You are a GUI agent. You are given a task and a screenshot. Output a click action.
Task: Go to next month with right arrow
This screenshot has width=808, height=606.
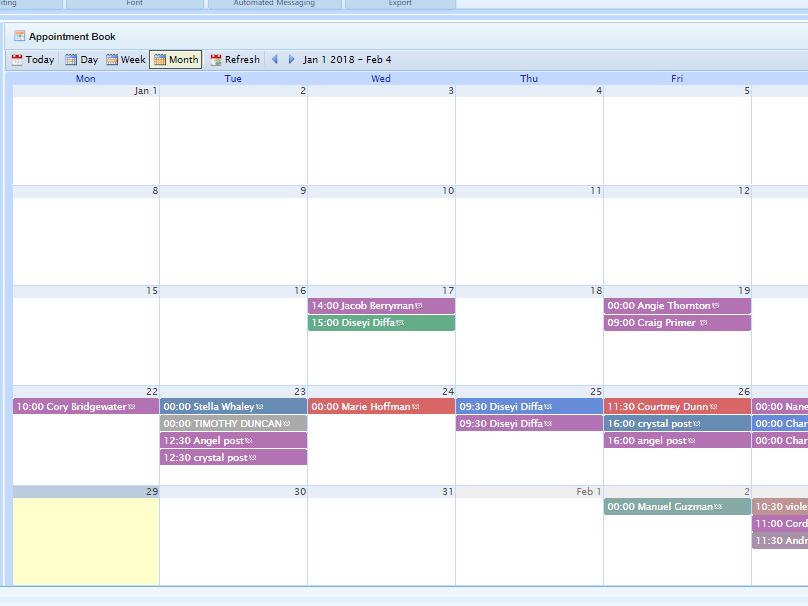tap(292, 60)
